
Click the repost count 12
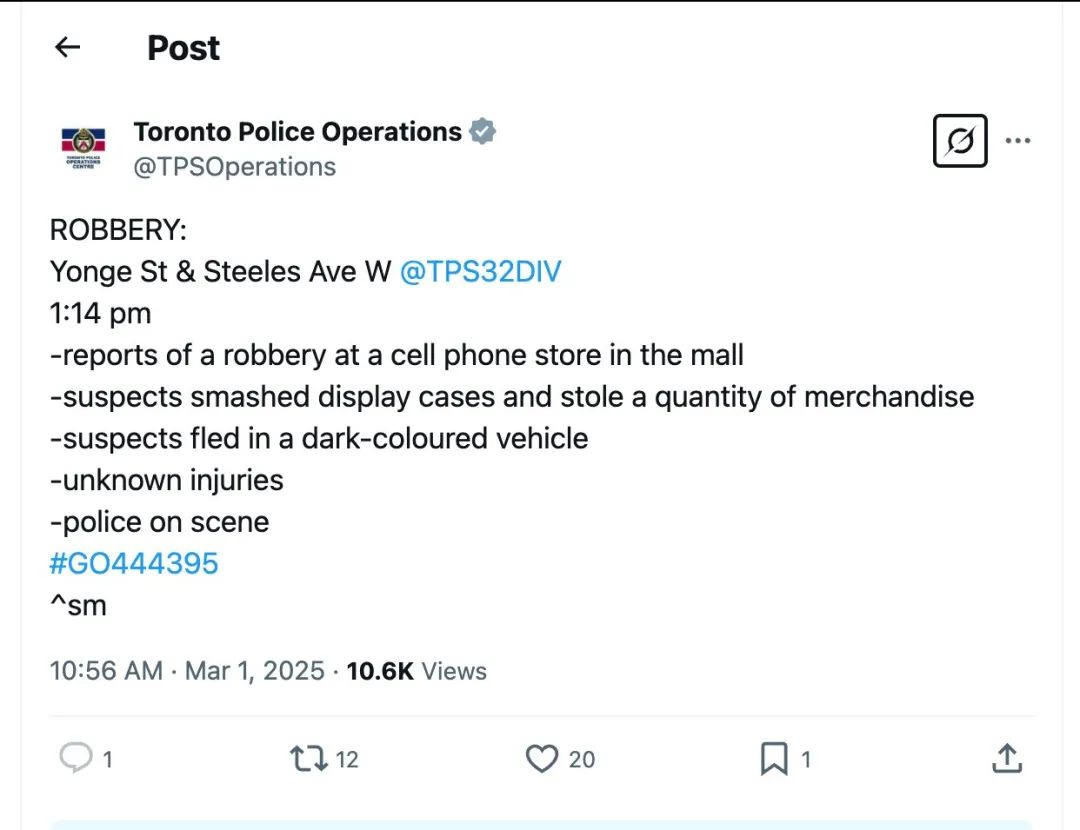[347, 759]
